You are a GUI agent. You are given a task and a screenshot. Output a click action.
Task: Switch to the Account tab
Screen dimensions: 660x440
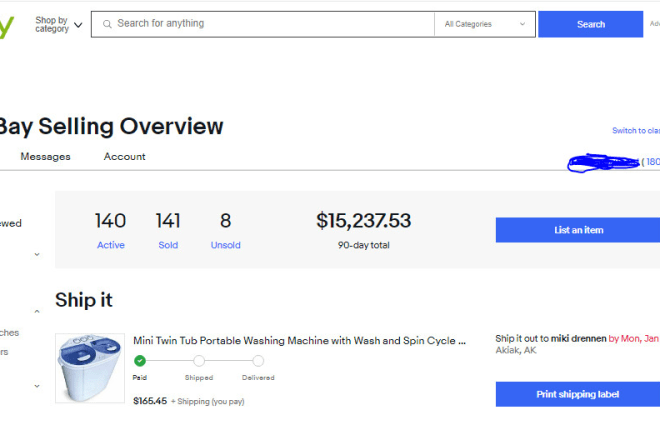pyautogui.click(x=125, y=157)
